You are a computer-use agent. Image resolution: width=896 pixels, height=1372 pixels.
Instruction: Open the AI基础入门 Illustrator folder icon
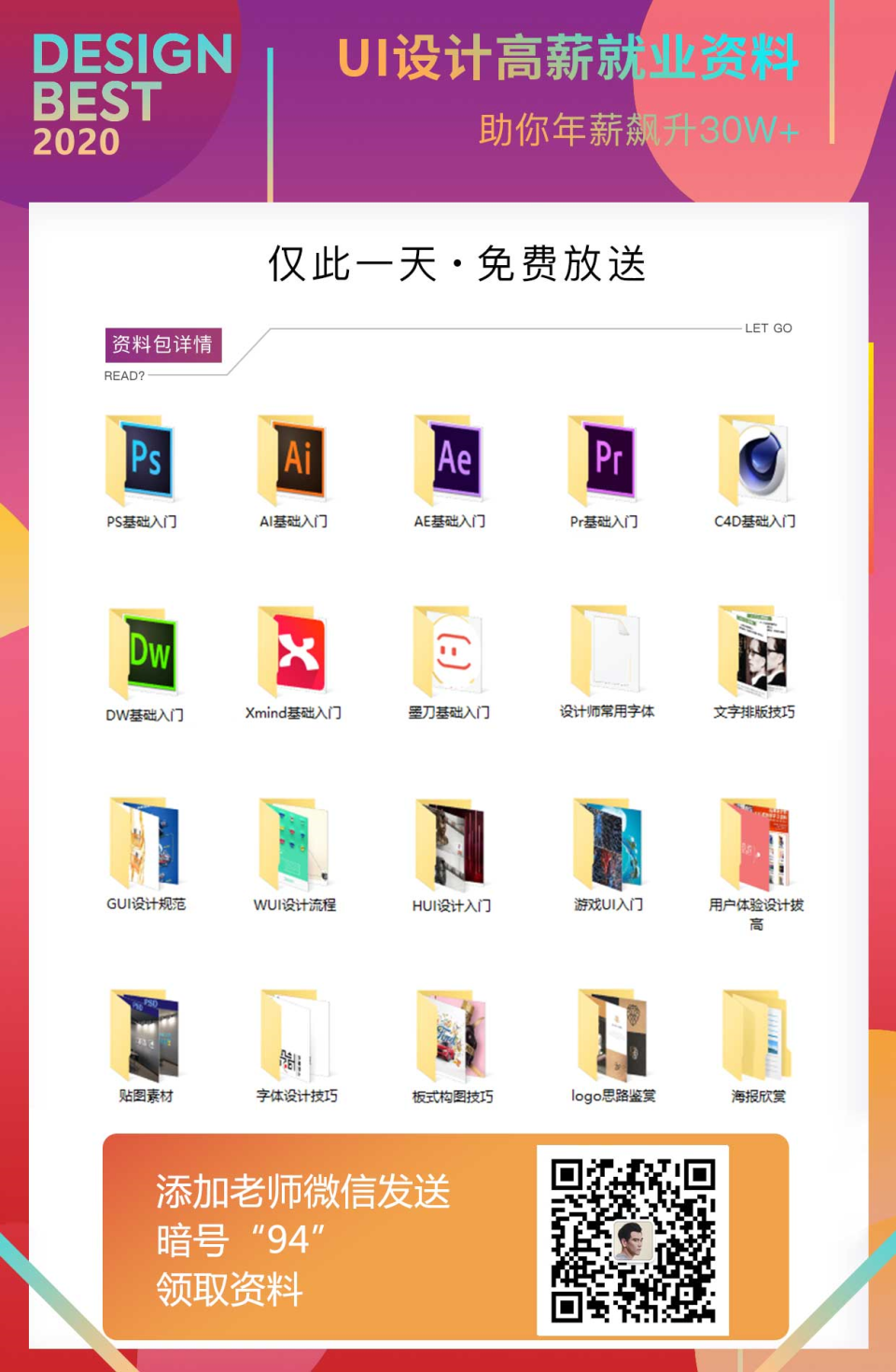click(292, 461)
